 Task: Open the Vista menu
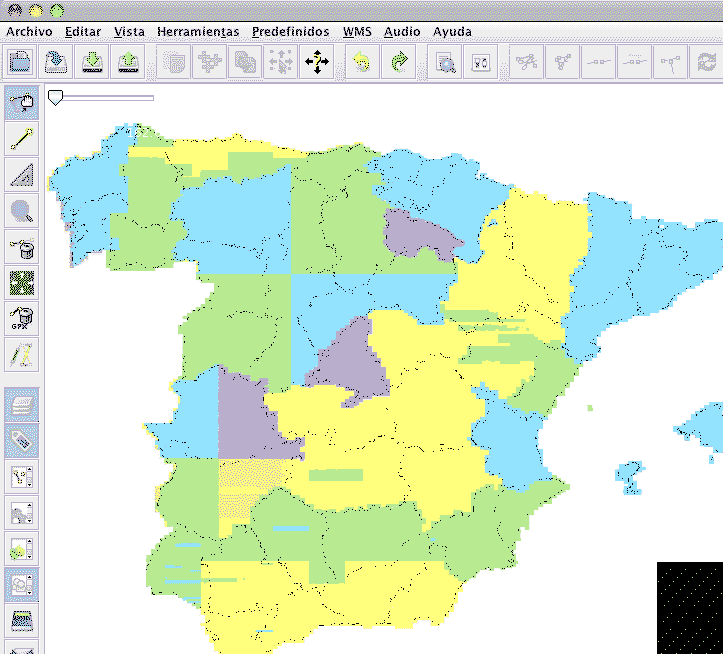pyautogui.click(x=130, y=32)
